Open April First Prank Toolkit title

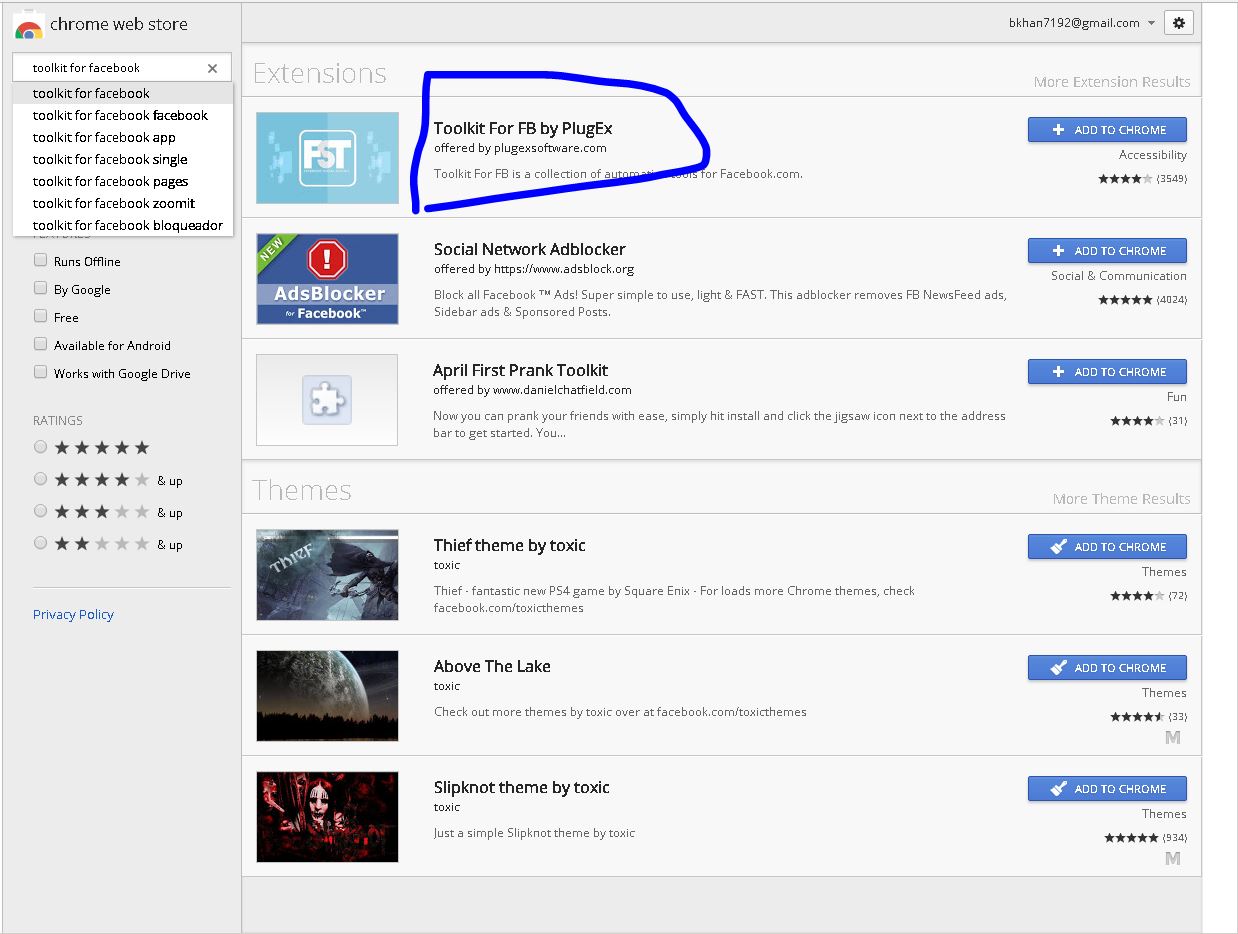[520, 370]
